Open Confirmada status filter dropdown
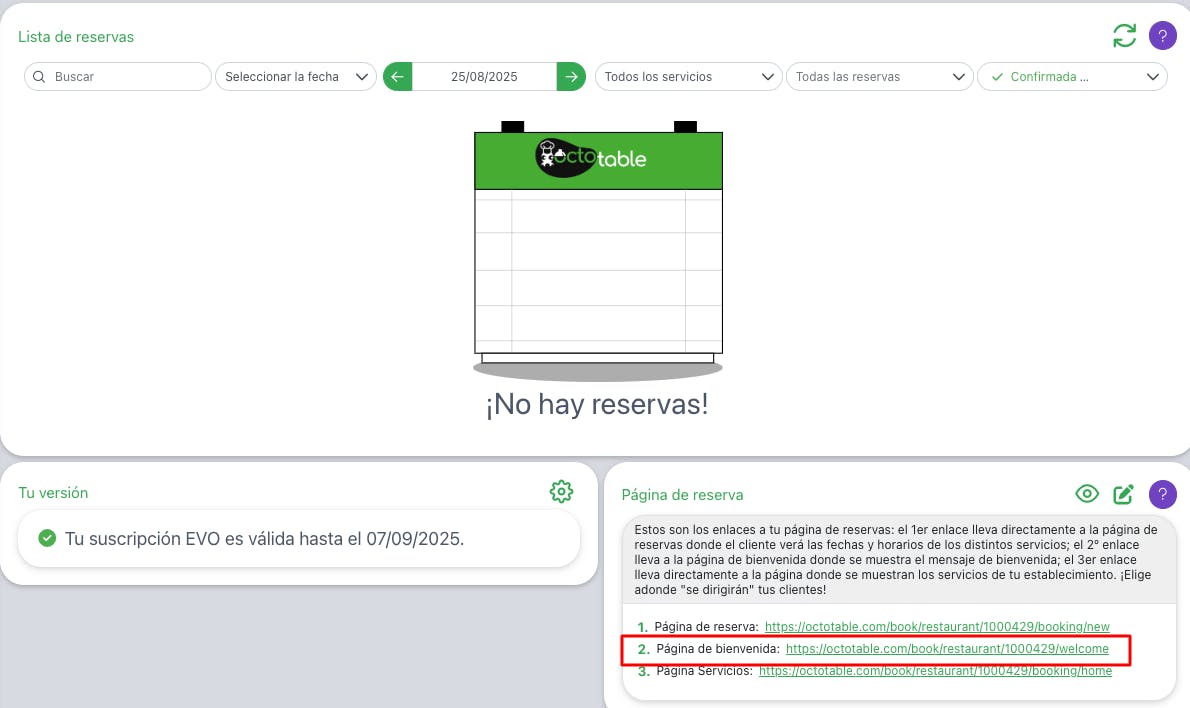This screenshot has height=708, width=1190. (x=1072, y=77)
